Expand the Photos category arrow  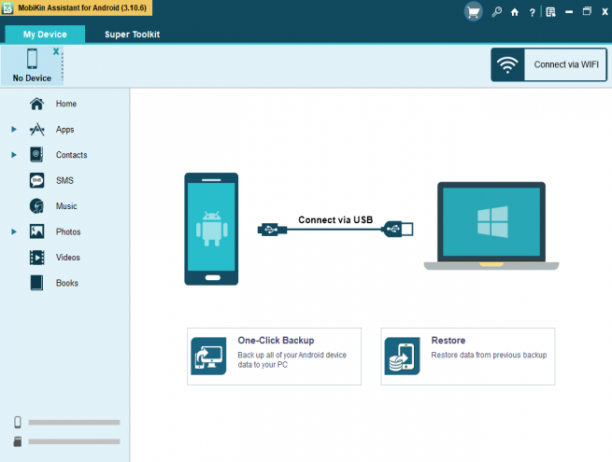coord(14,232)
